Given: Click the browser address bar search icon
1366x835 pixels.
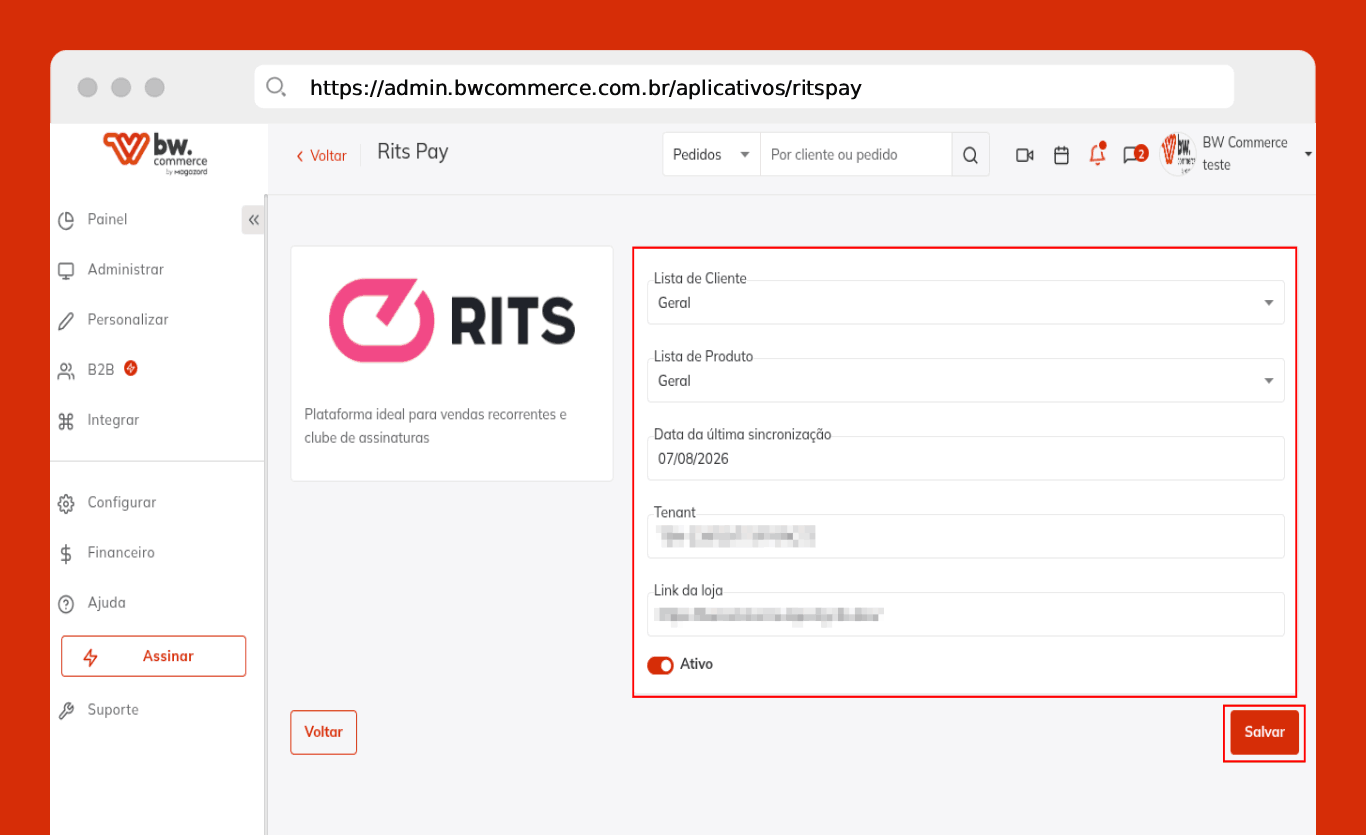Looking at the screenshot, I should click(x=276, y=87).
